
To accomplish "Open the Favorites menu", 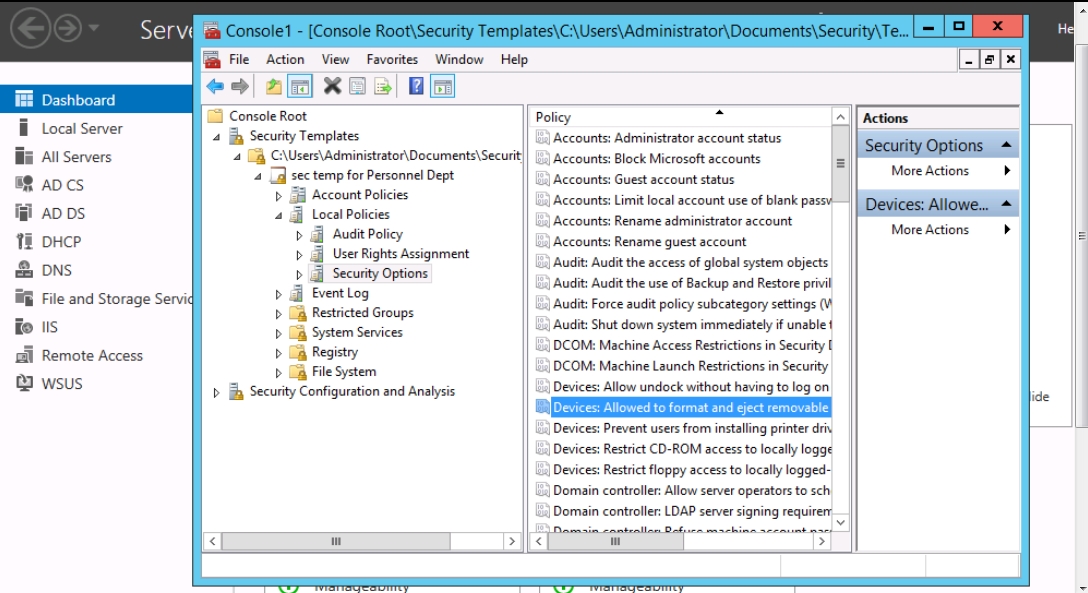I will [392, 60].
